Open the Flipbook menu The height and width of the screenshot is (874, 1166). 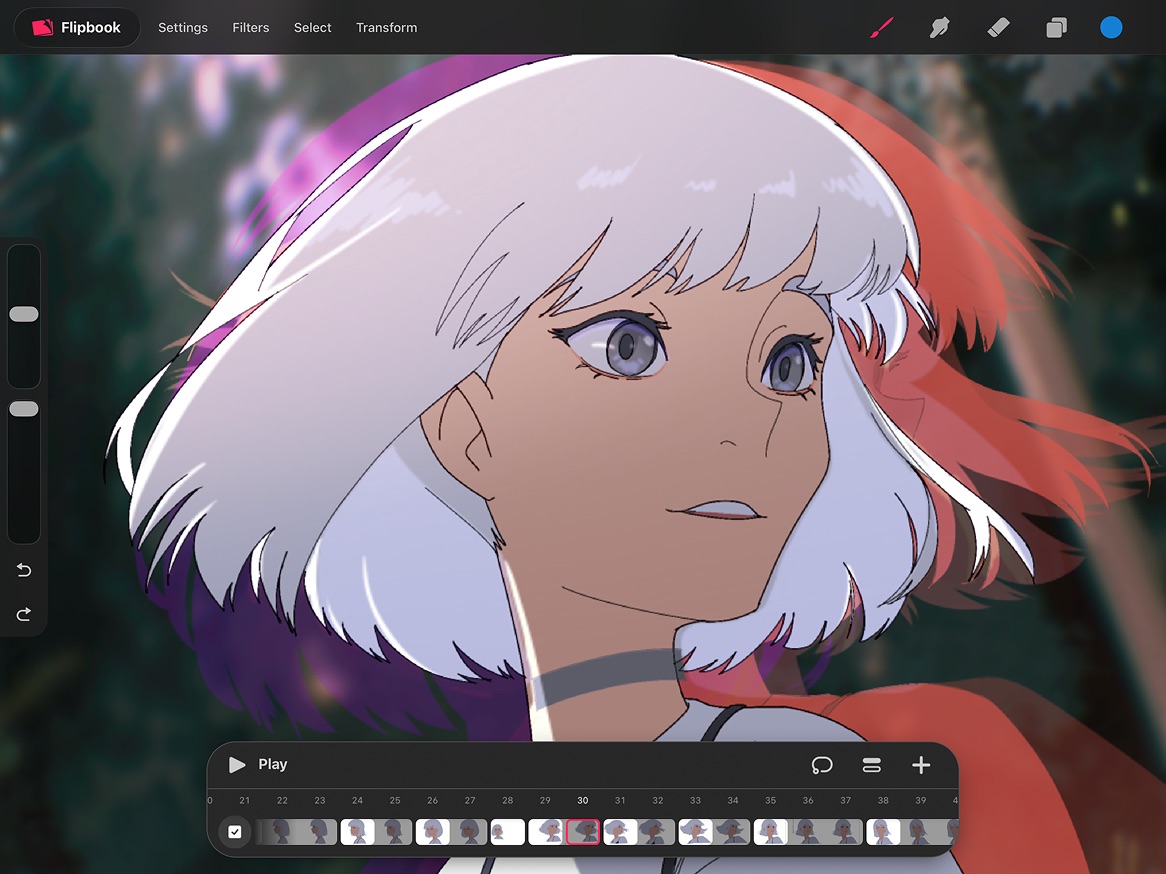pyautogui.click(x=77, y=28)
